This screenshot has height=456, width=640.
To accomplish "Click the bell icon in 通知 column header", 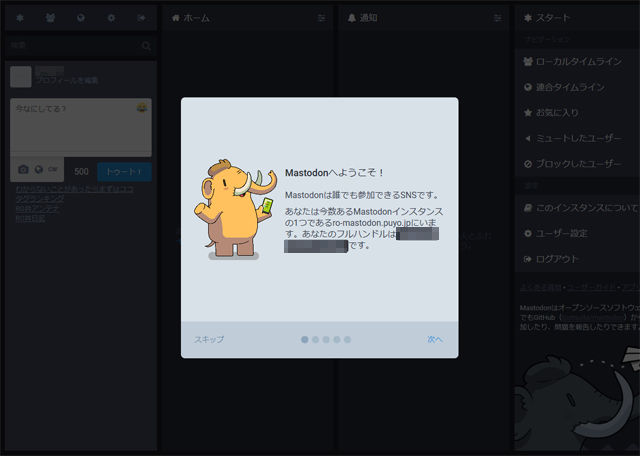I will pyautogui.click(x=352, y=18).
